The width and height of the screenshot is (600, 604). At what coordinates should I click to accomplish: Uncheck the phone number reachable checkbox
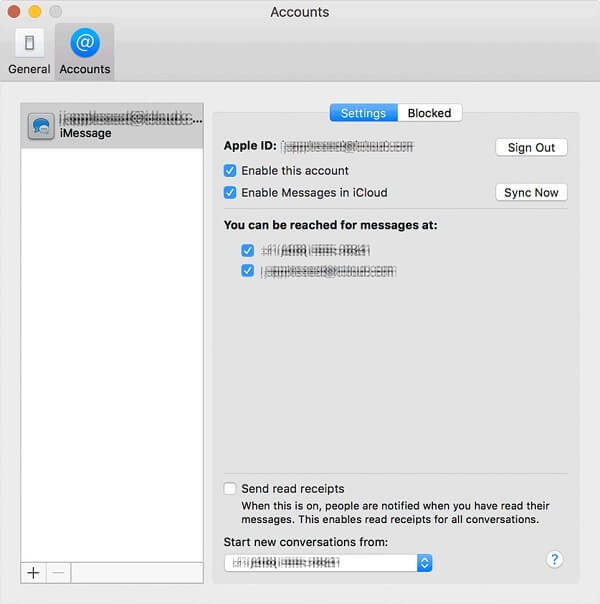pos(248,250)
